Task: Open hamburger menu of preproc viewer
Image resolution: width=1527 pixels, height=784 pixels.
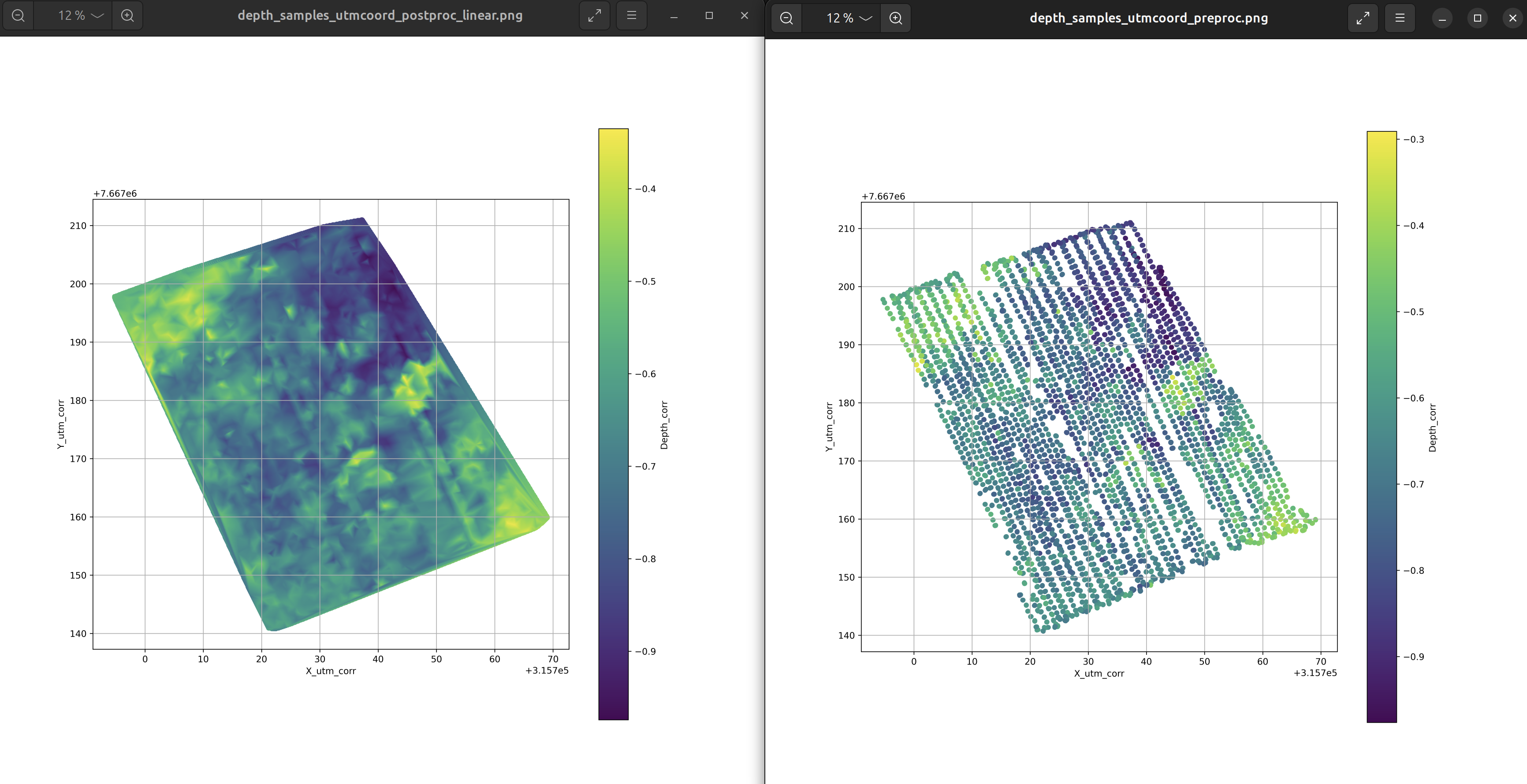Action: (1400, 19)
